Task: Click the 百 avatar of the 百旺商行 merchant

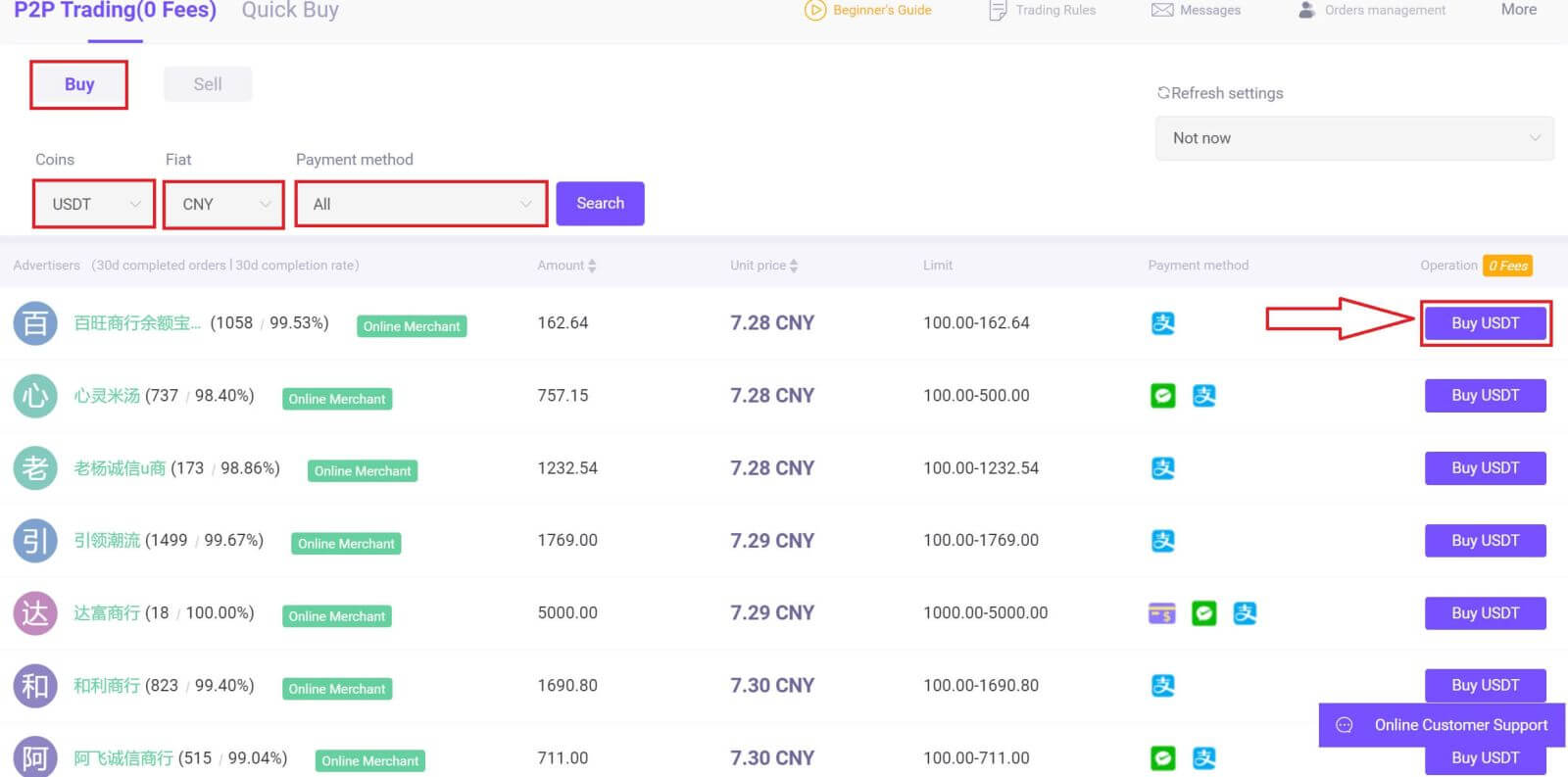Action: click(x=35, y=323)
